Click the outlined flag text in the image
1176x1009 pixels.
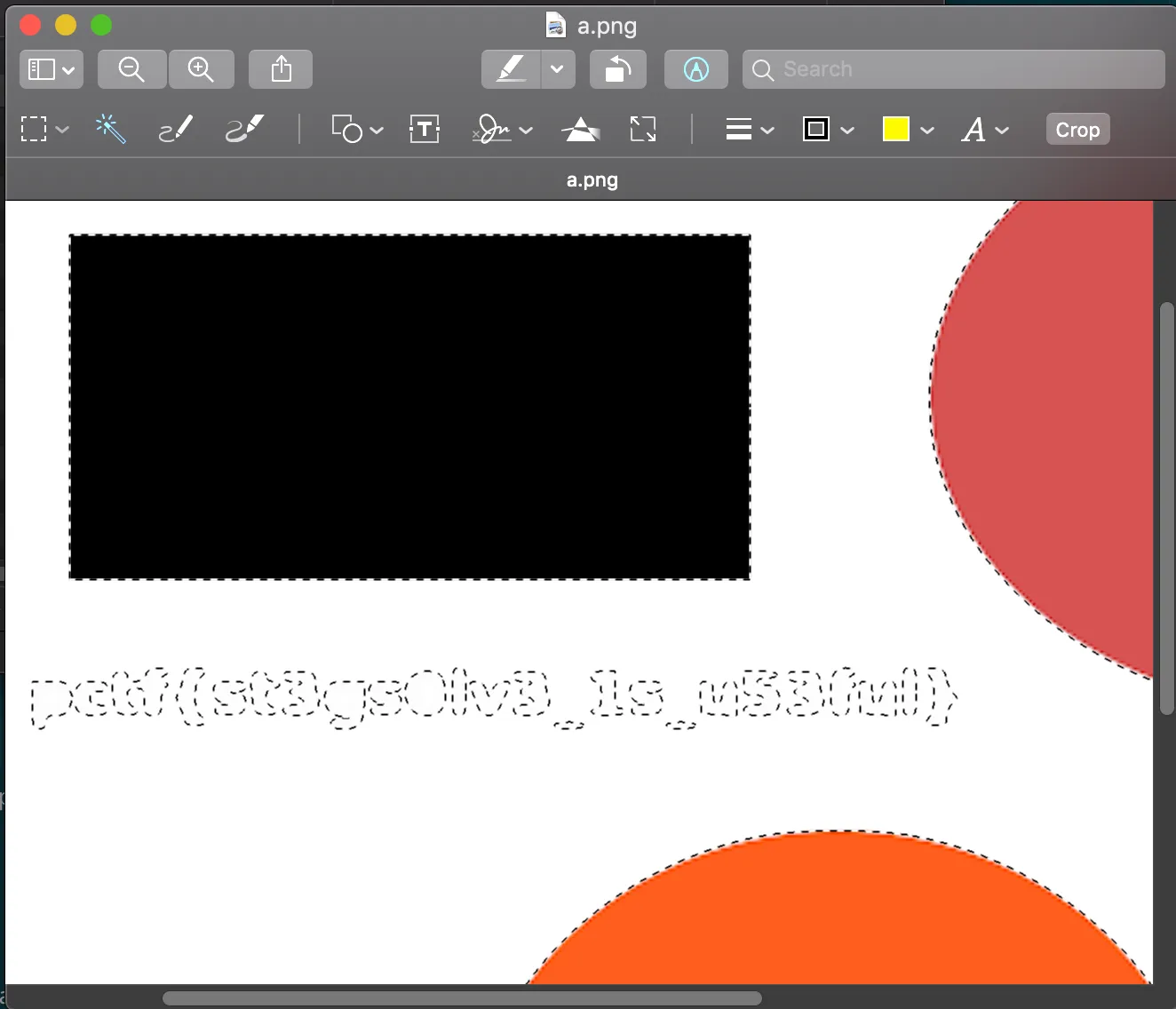[494, 698]
